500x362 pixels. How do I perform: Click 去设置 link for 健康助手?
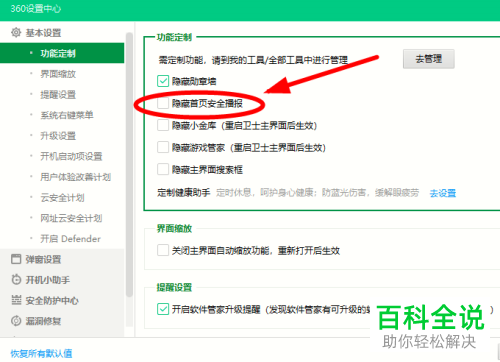(443, 193)
